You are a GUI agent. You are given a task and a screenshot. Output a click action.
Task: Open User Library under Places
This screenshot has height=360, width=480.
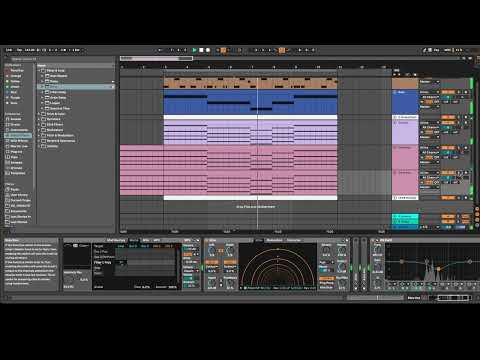coord(19,195)
